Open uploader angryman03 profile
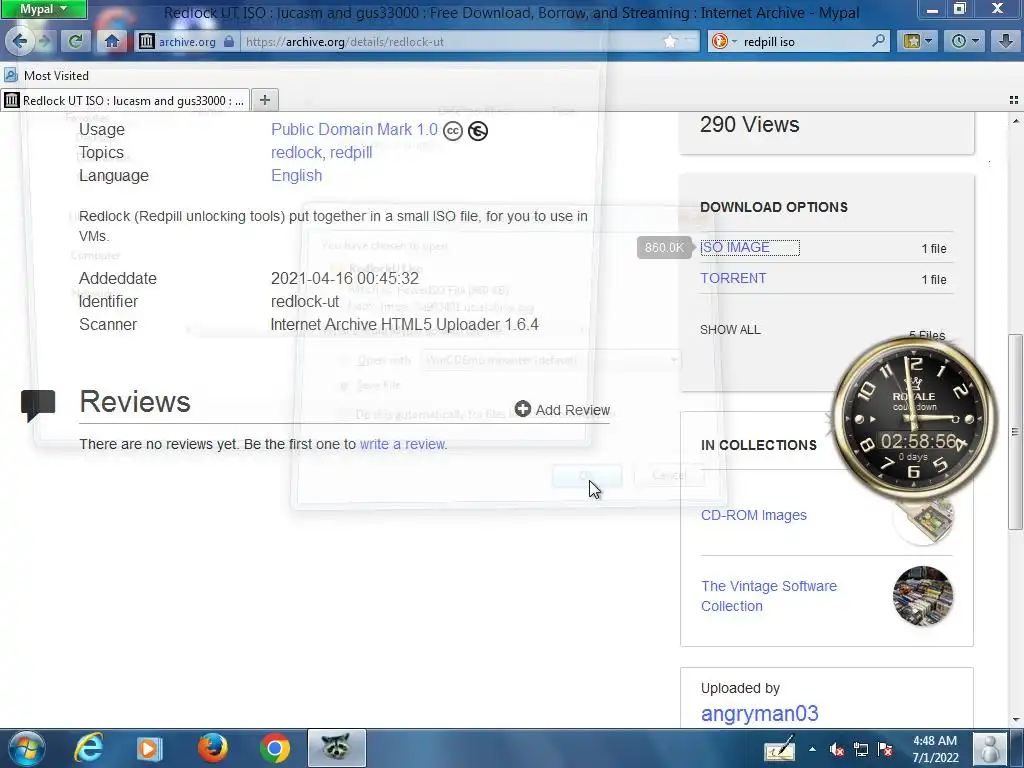The image size is (1024, 768). point(760,714)
